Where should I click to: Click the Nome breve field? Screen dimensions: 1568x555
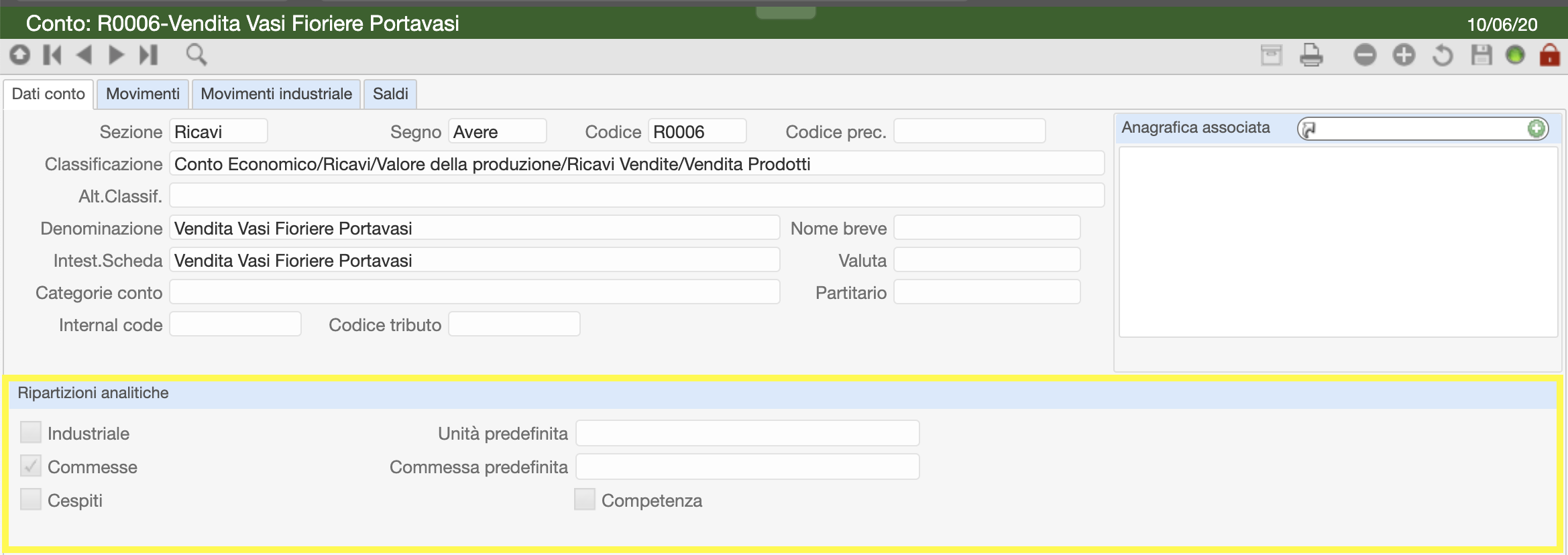[987, 228]
